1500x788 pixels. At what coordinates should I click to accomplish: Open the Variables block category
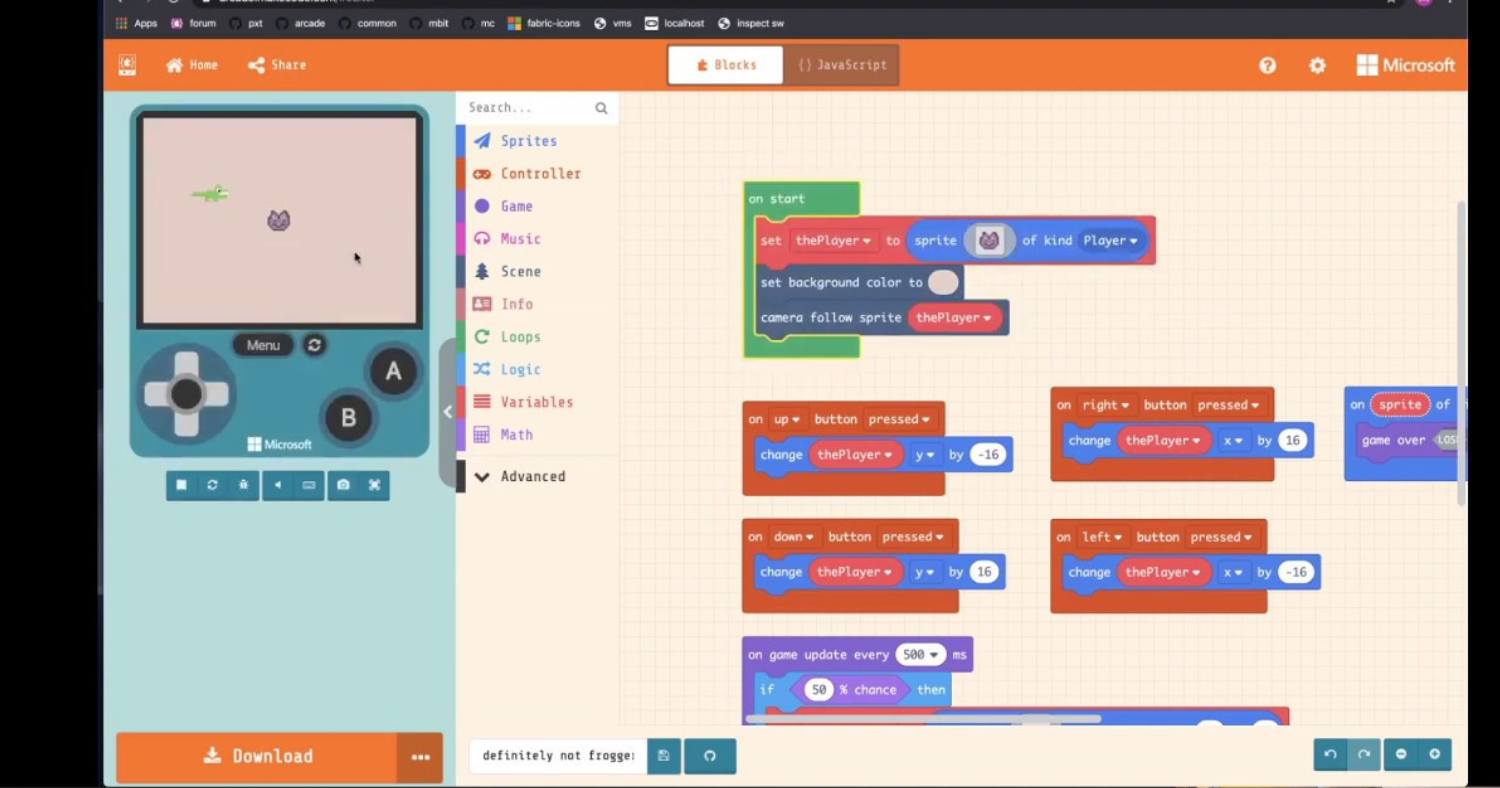pos(538,402)
